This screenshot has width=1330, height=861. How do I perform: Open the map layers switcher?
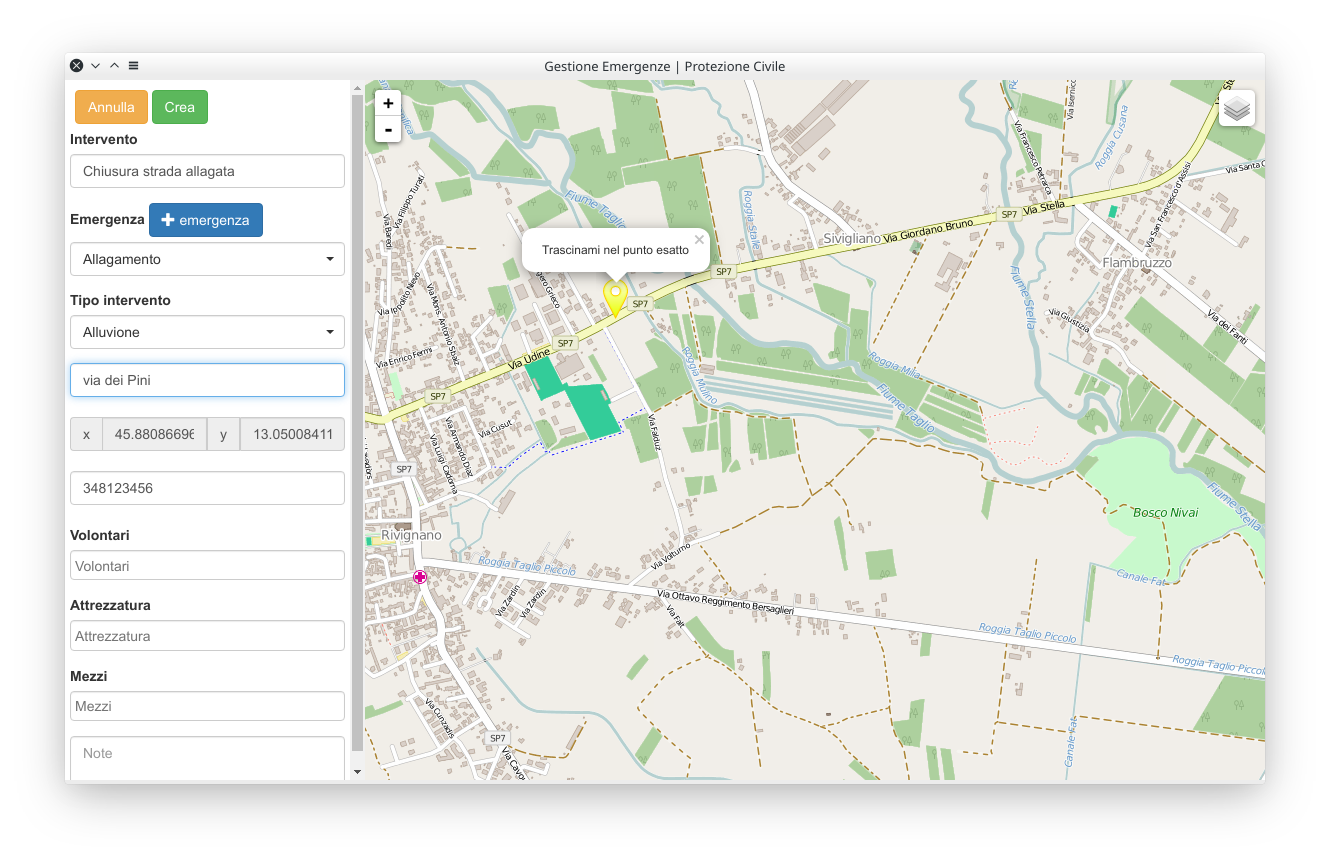(1237, 108)
